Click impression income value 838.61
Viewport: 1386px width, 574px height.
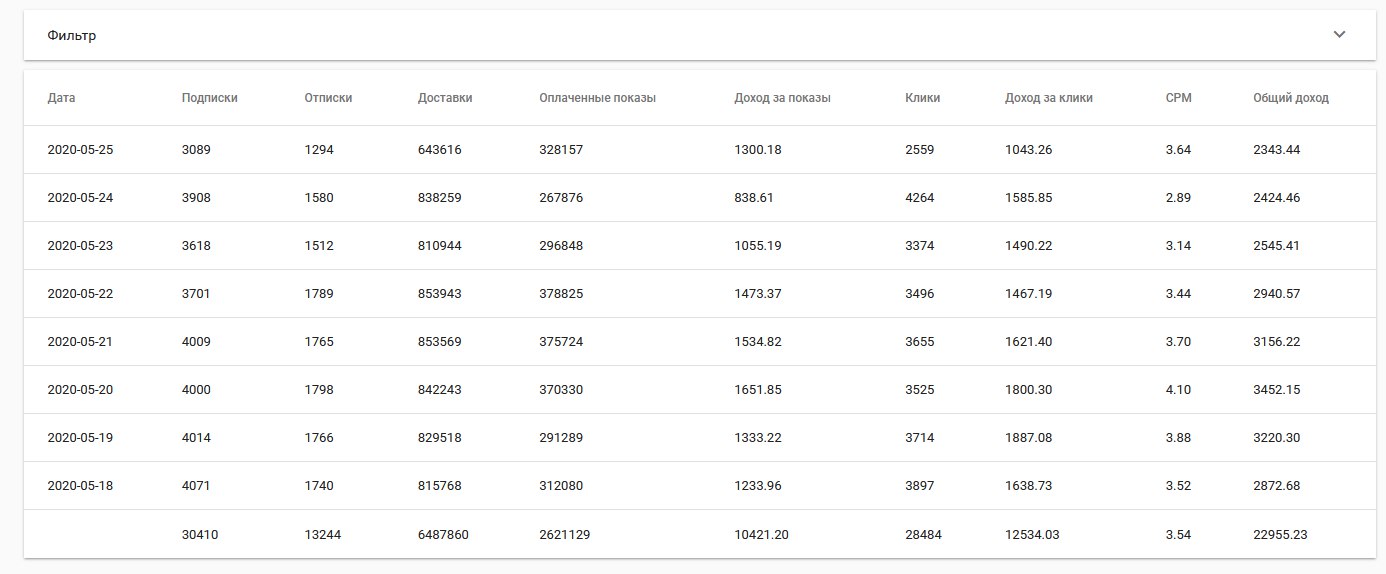click(754, 198)
